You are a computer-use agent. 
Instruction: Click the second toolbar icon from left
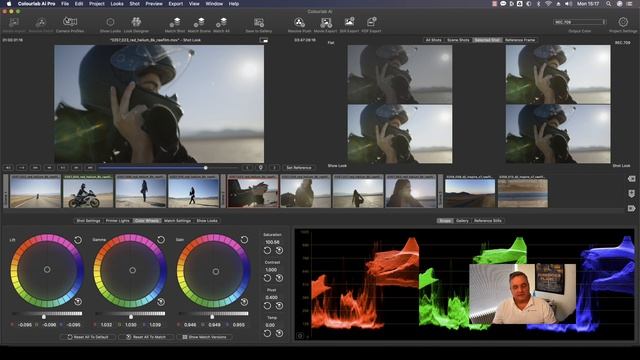41,22
